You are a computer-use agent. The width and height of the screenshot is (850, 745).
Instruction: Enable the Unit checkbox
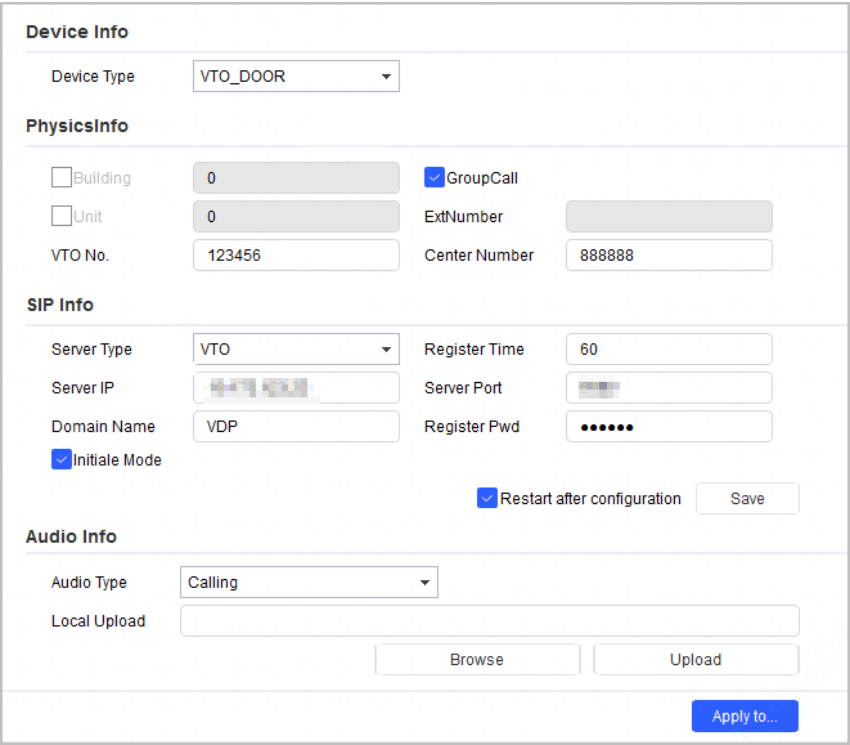[61, 216]
